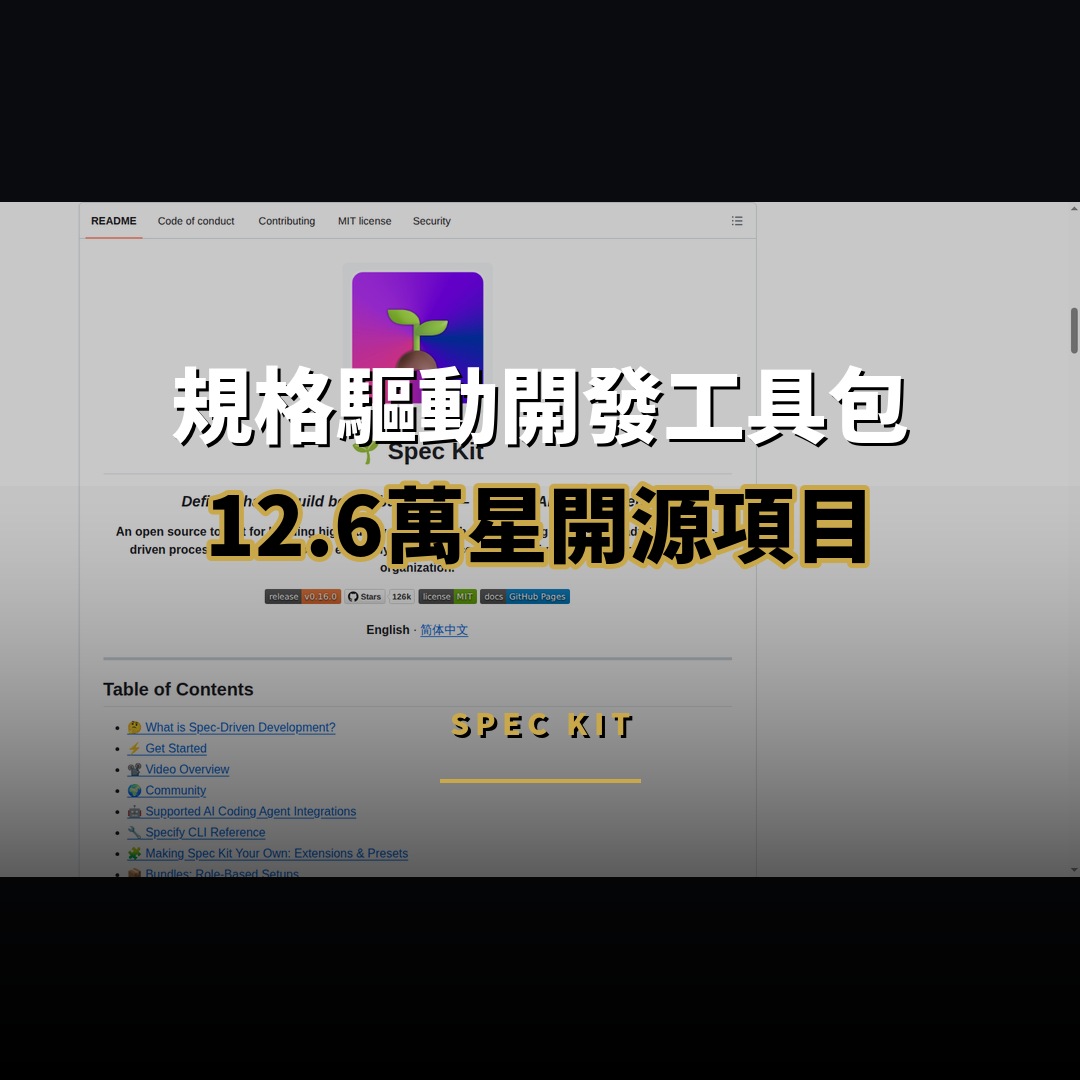Open the Specify CLI Reference link
Viewport: 1080px width, 1080px height.
(196, 833)
